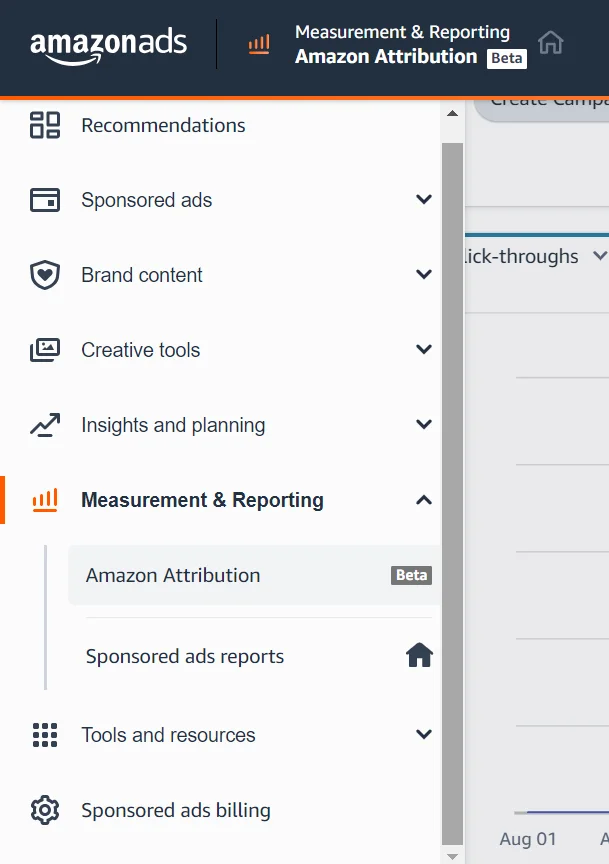609x864 pixels.
Task: Click the Tools and resources grid icon
Action: click(x=43, y=735)
